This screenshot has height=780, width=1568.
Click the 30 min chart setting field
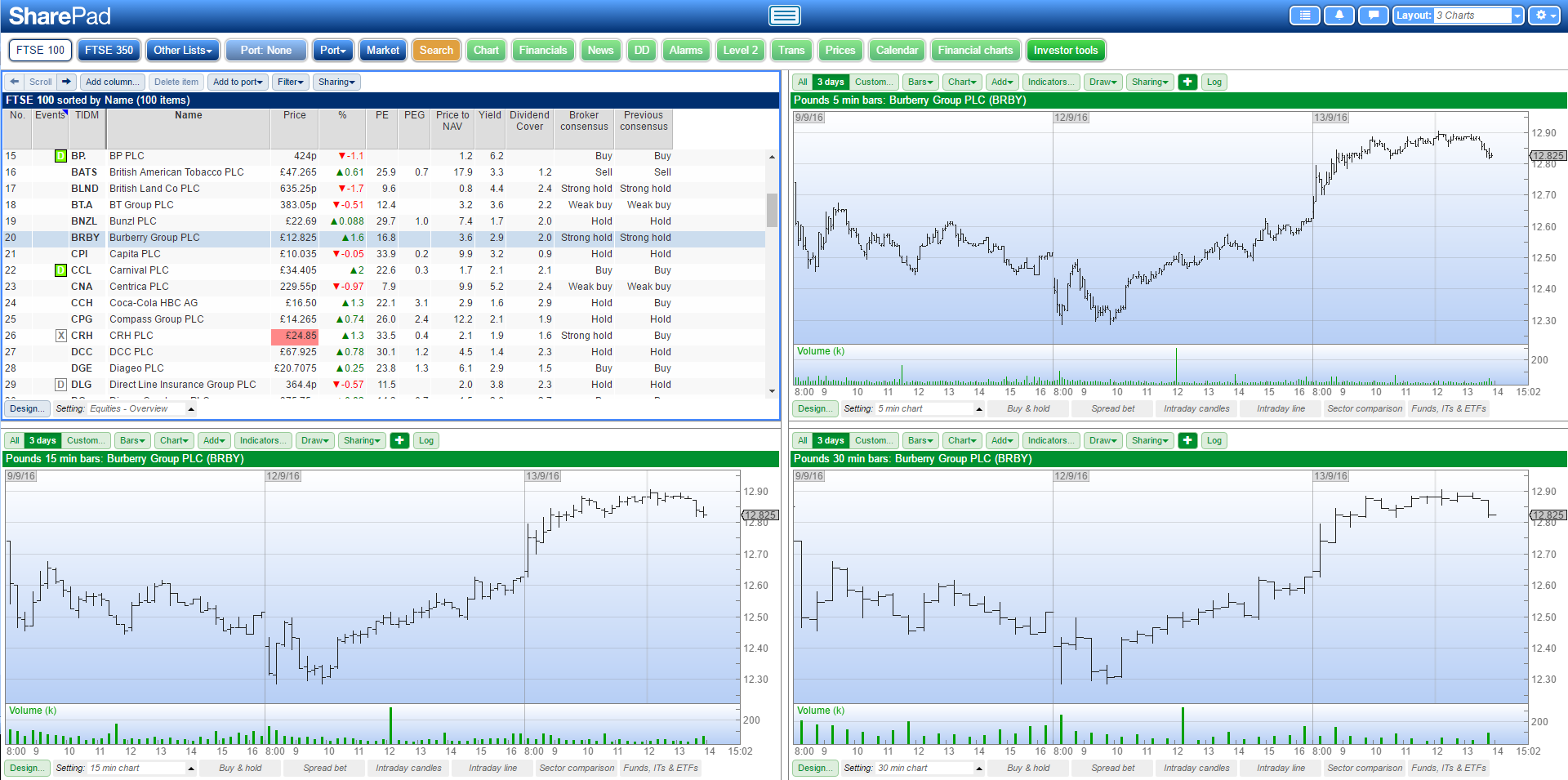point(924,768)
